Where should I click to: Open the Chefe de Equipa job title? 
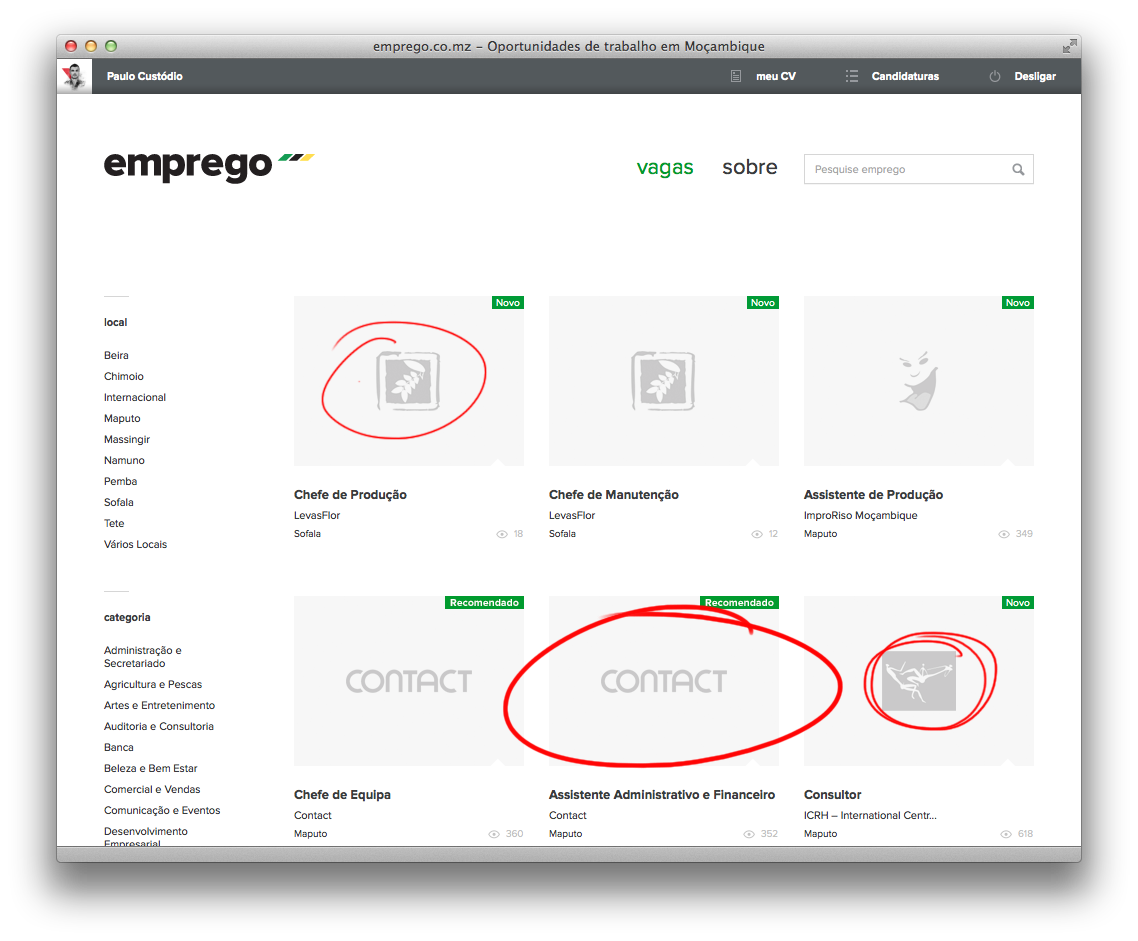343,795
